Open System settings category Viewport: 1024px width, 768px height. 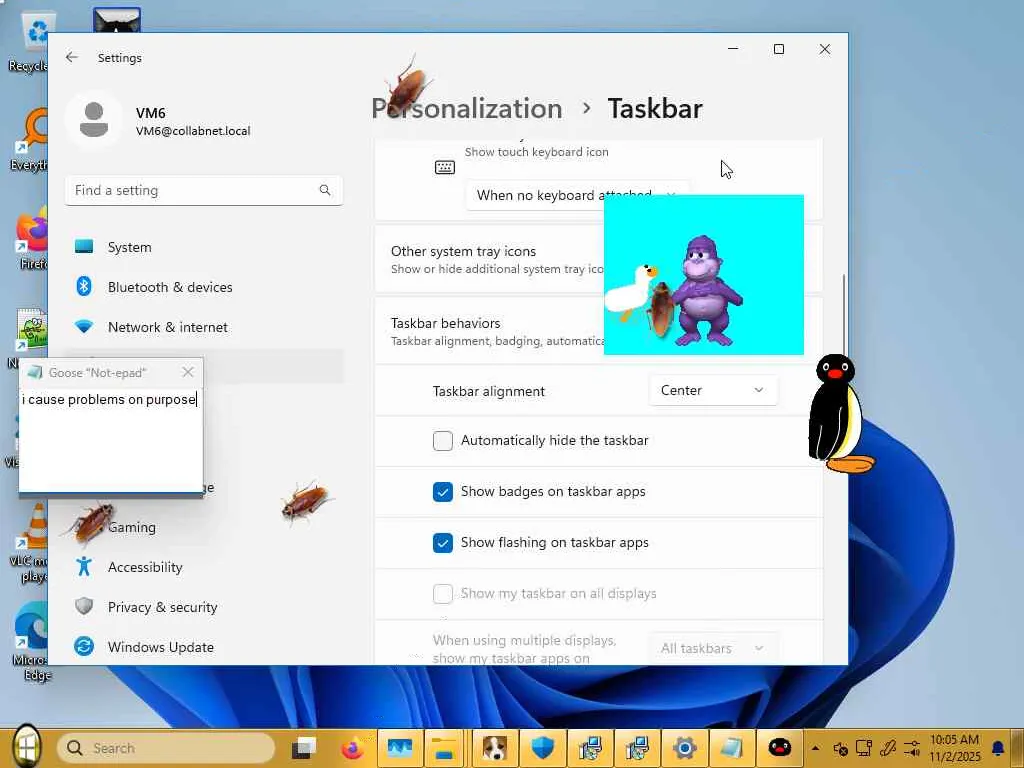pos(204,248)
